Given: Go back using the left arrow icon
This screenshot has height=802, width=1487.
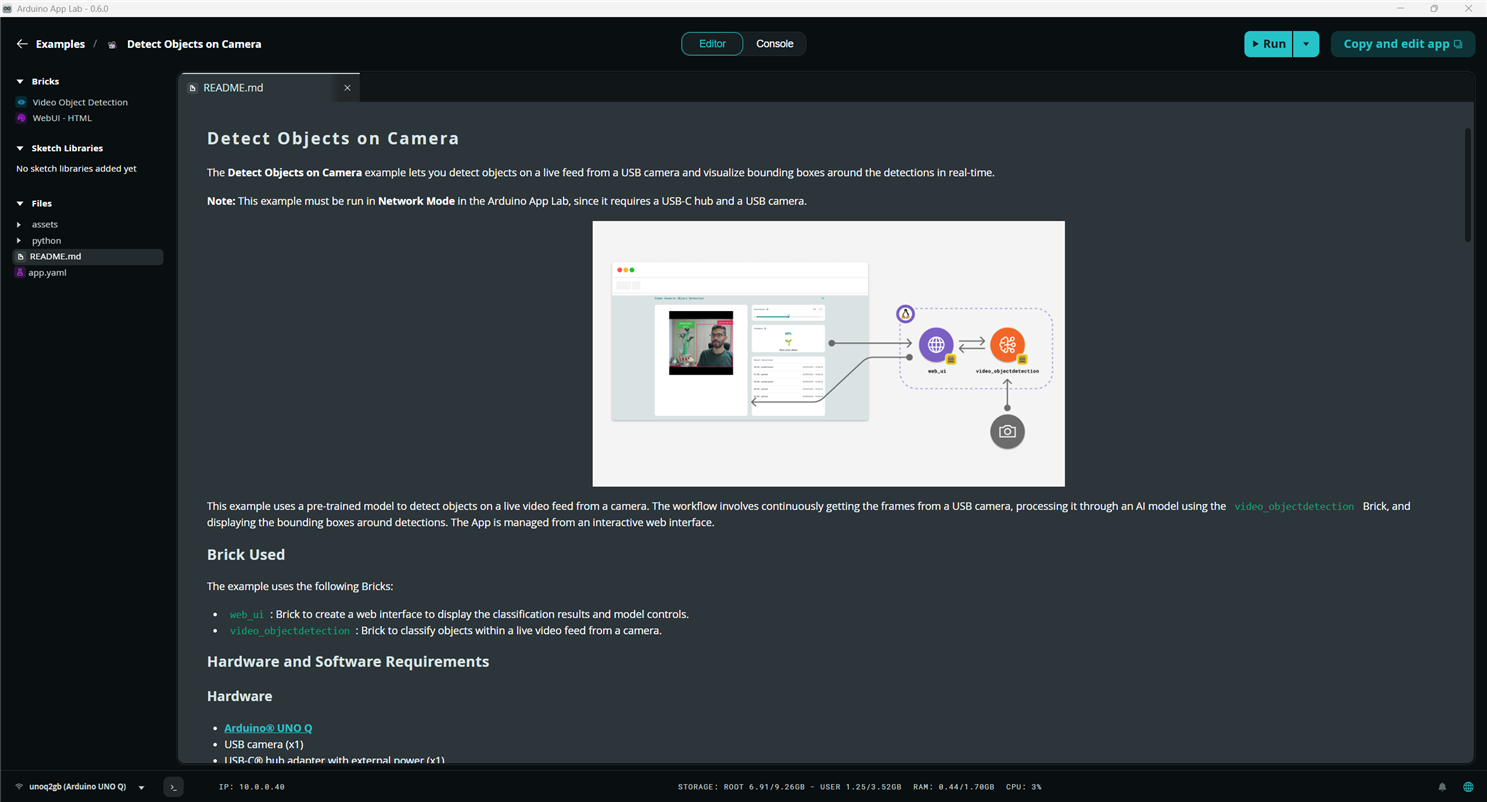Looking at the screenshot, I should [22, 44].
